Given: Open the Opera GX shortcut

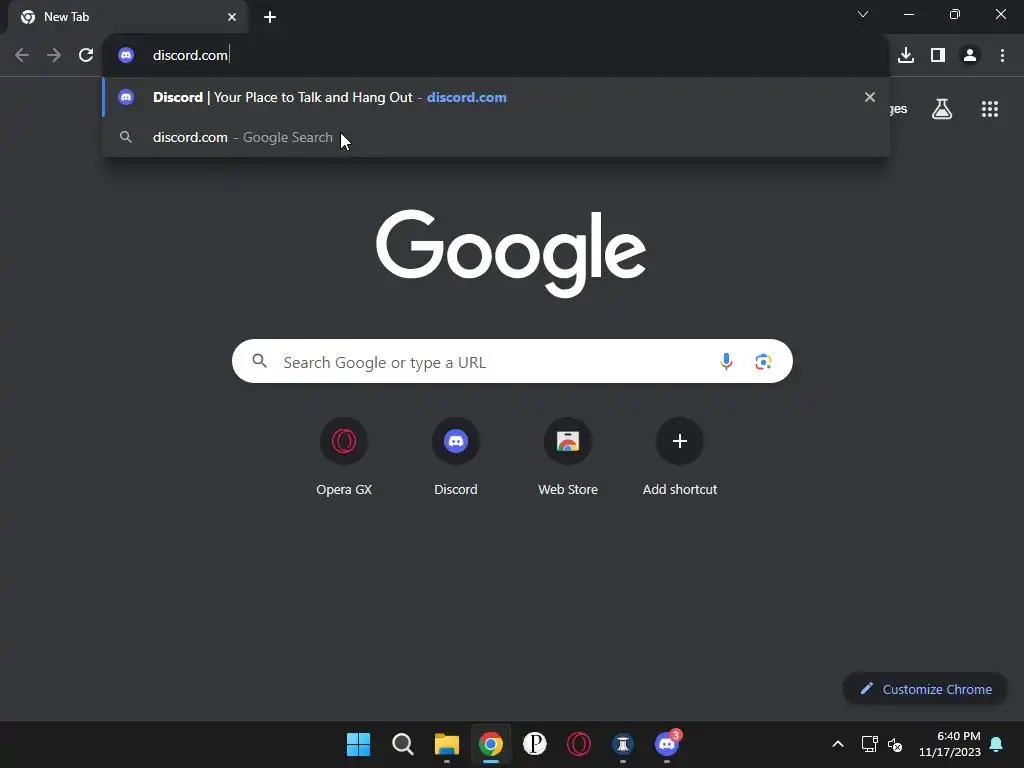Looking at the screenshot, I should click(x=344, y=457).
